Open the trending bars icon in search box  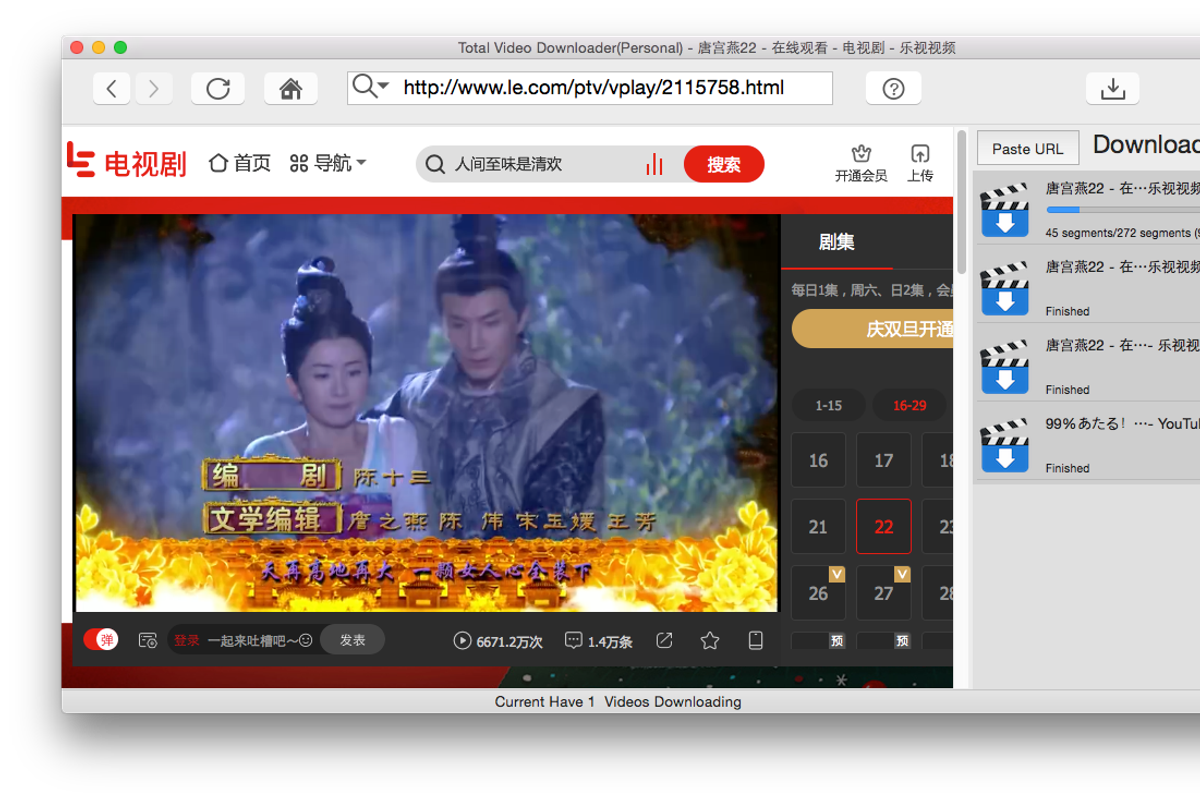[655, 164]
